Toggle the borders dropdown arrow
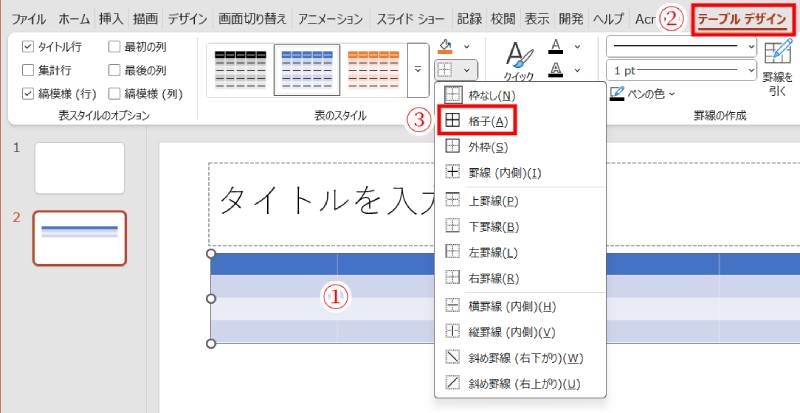 tap(466, 70)
